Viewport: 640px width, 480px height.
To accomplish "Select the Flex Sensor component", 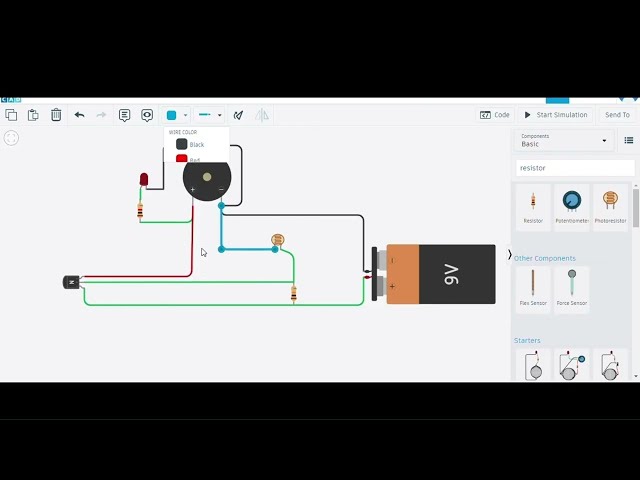I will (x=533, y=289).
